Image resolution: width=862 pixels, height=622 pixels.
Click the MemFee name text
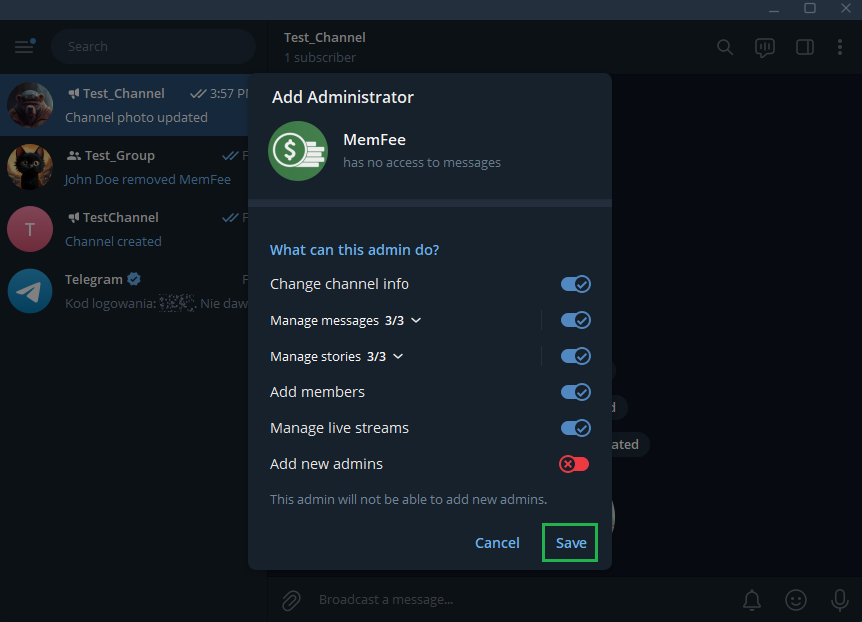374,140
